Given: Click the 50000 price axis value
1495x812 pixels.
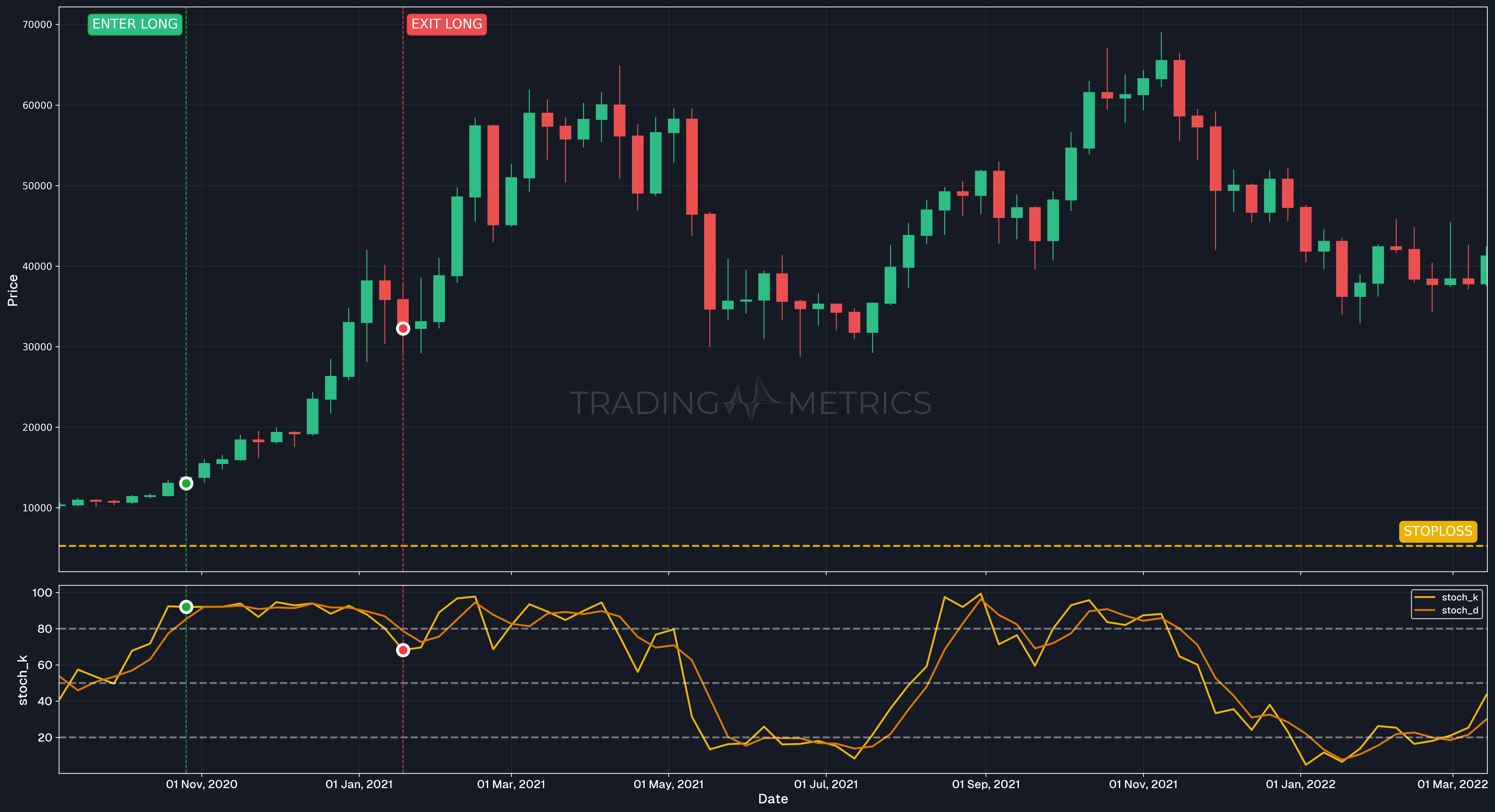Looking at the screenshot, I should pyautogui.click(x=37, y=186).
